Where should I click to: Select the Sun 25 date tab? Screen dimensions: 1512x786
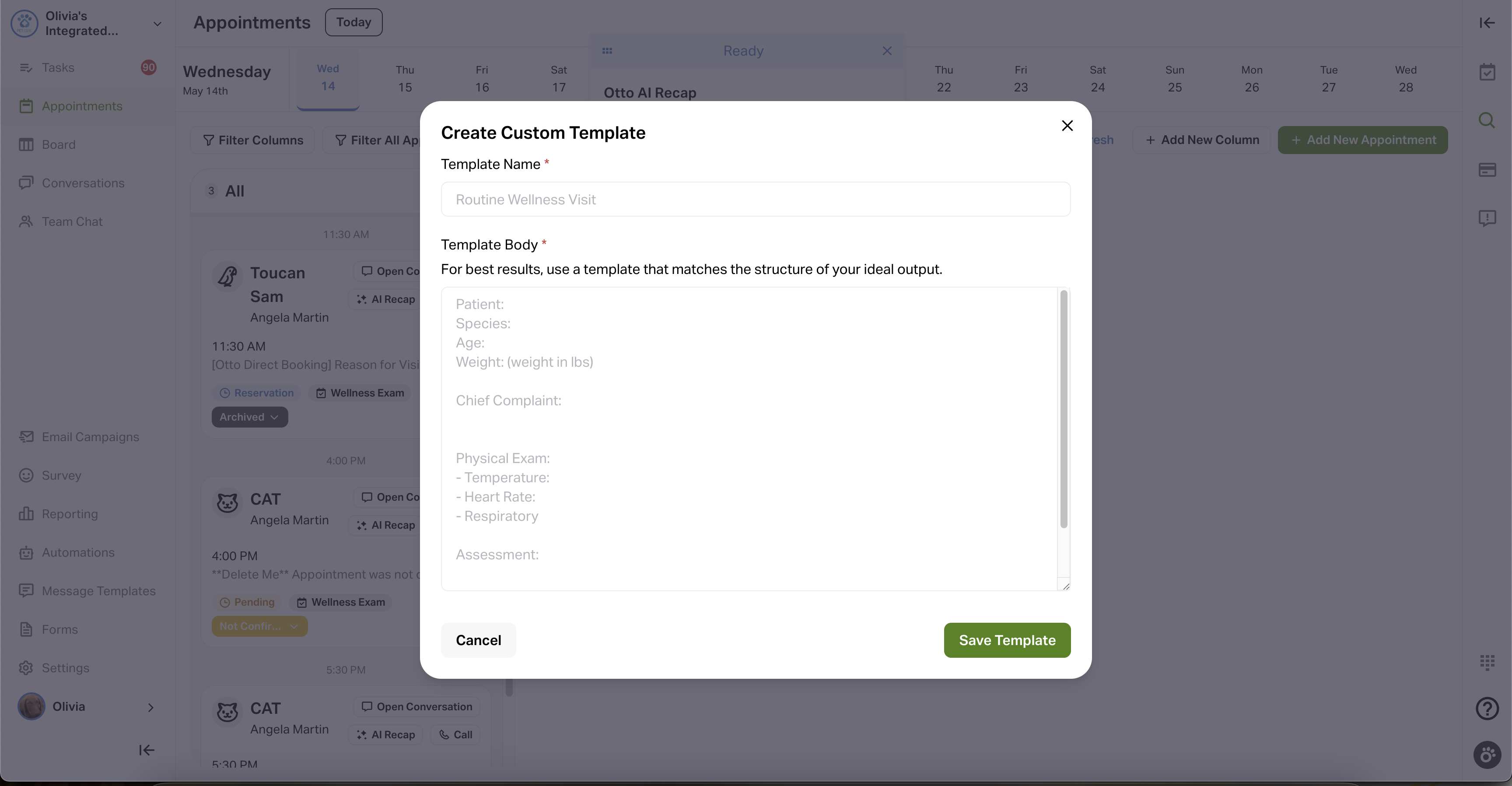point(1174,79)
